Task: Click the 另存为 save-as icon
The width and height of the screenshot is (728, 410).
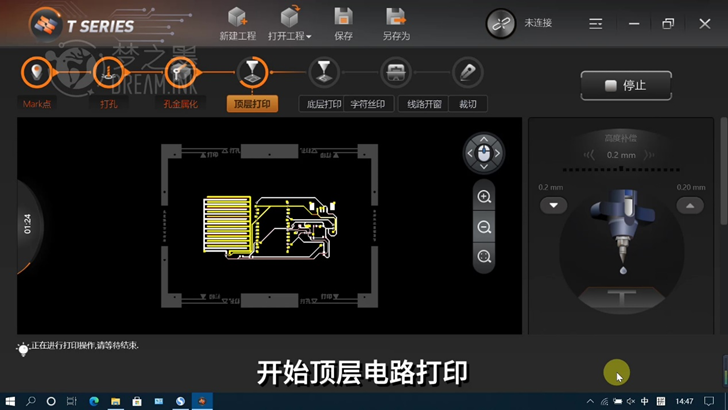Action: pos(396,17)
